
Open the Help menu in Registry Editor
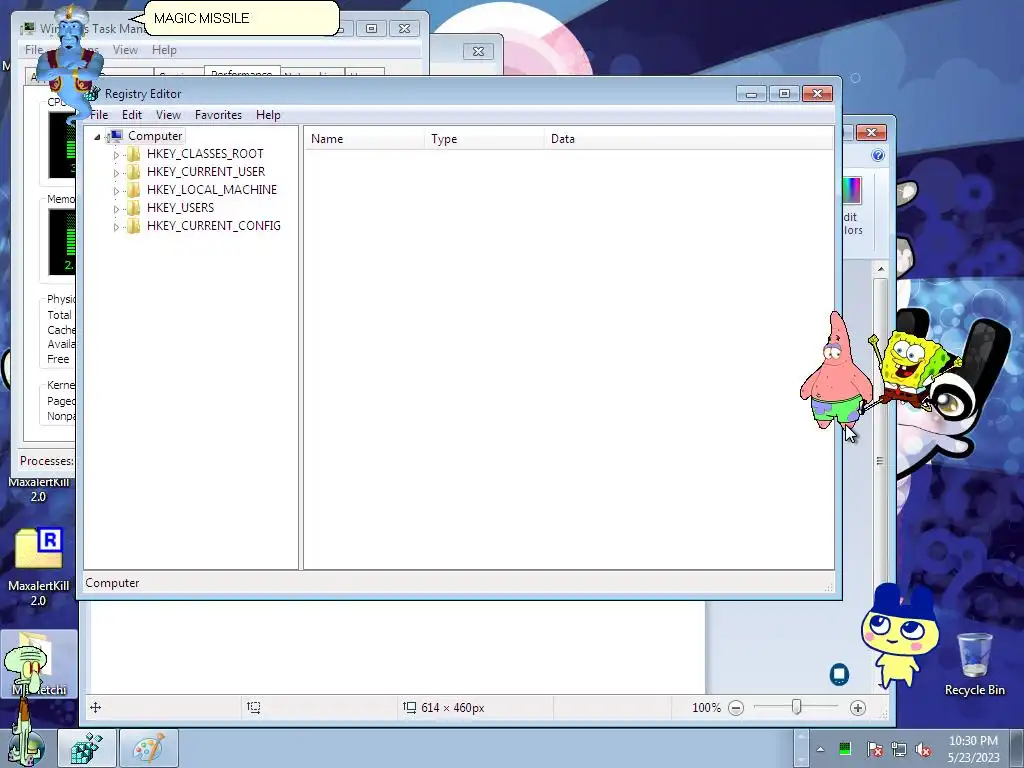268,115
